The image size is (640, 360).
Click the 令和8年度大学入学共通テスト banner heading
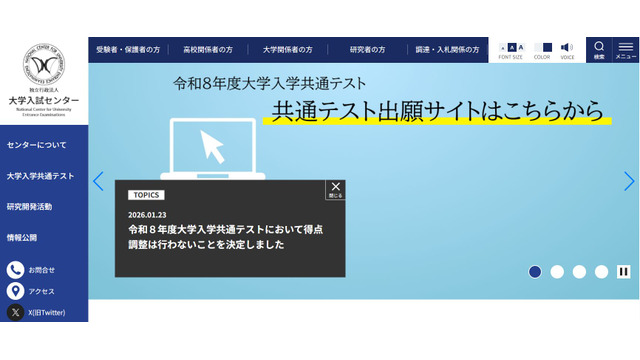[270, 84]
